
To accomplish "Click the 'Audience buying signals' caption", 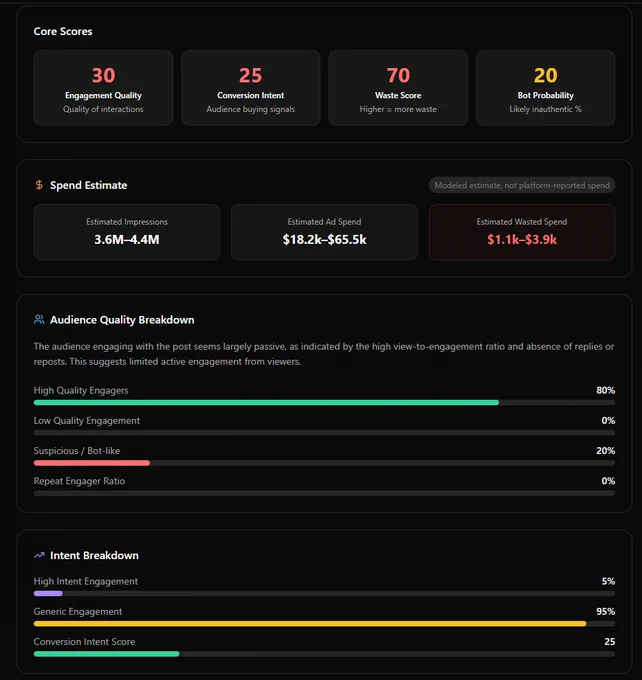I will 251,109.
